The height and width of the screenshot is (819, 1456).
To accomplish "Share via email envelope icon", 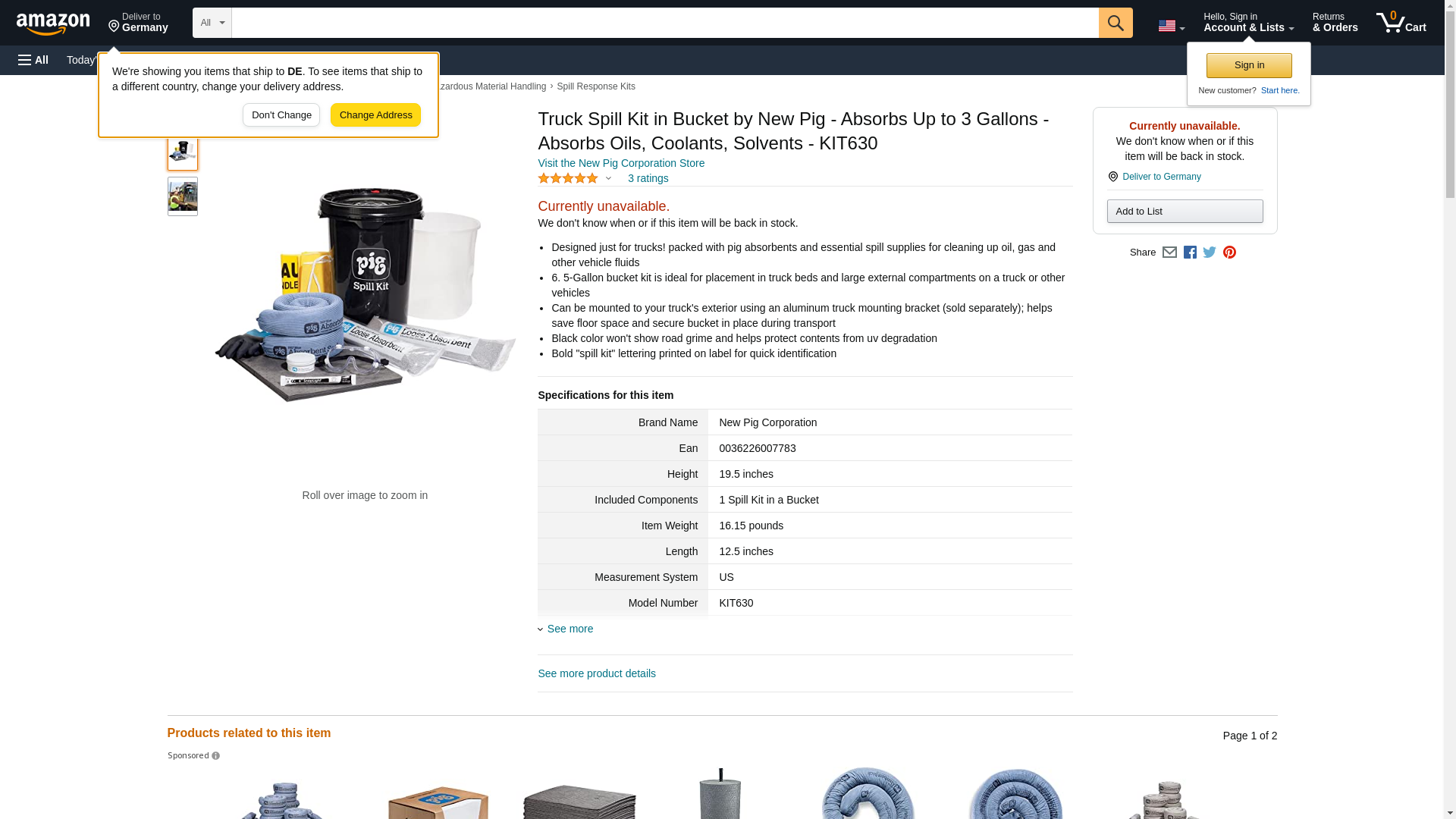I will coord(1169,253).
